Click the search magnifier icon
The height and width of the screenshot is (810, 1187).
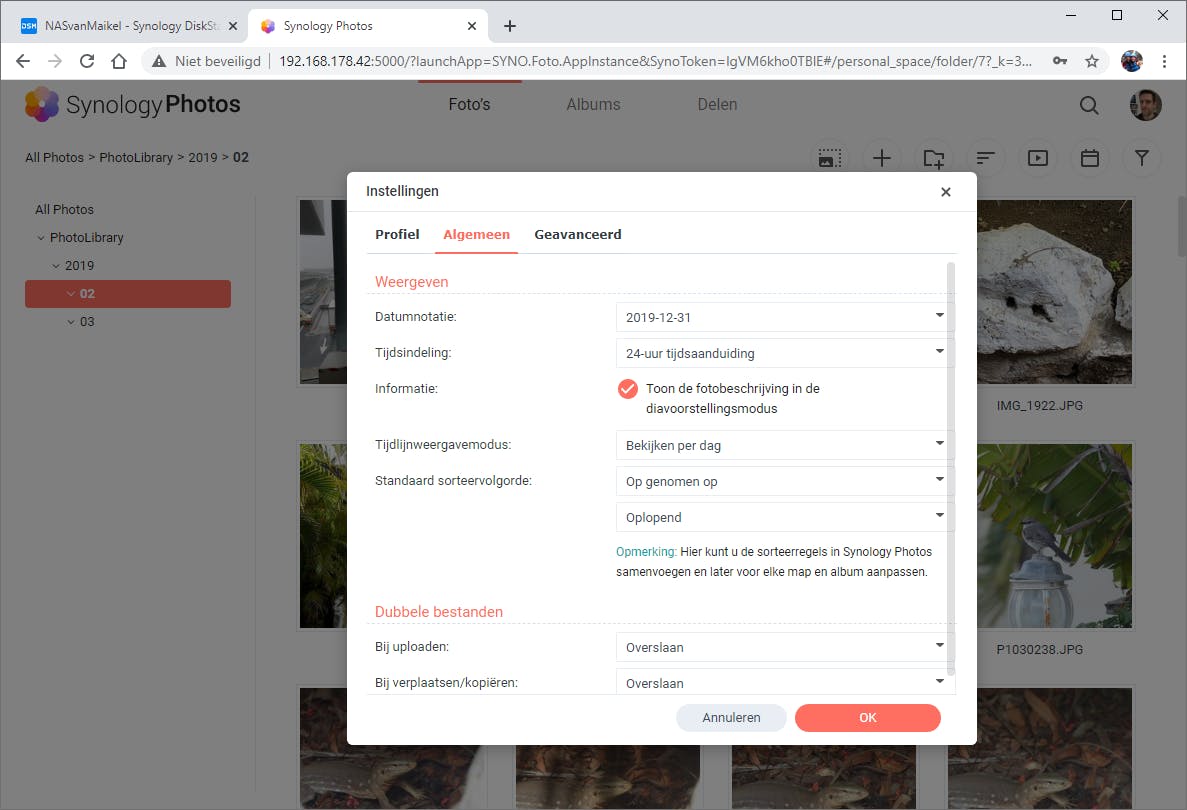click(x=1089, y=105)
